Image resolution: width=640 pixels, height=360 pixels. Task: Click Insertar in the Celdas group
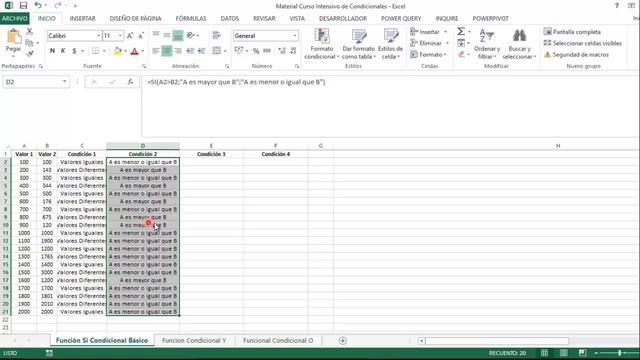point(429,31)
